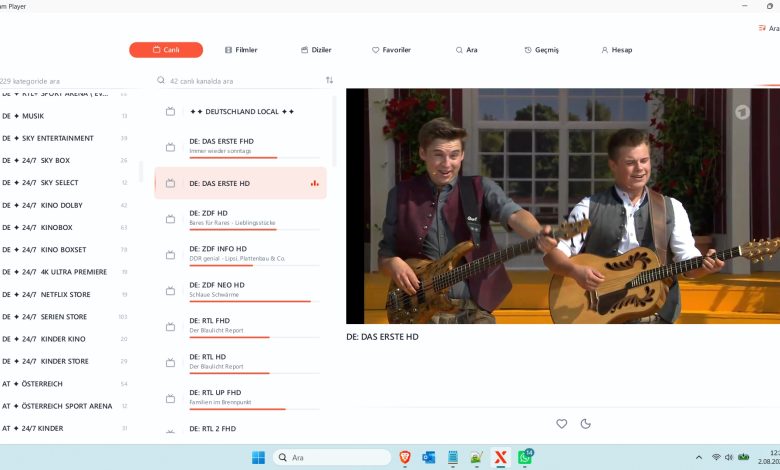Focus the live channel search field
Viewport: 780px width, 470px height.
click(245, 81)
